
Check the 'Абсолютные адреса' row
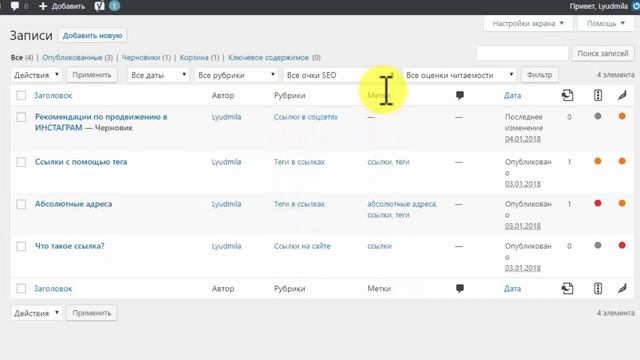21,204
